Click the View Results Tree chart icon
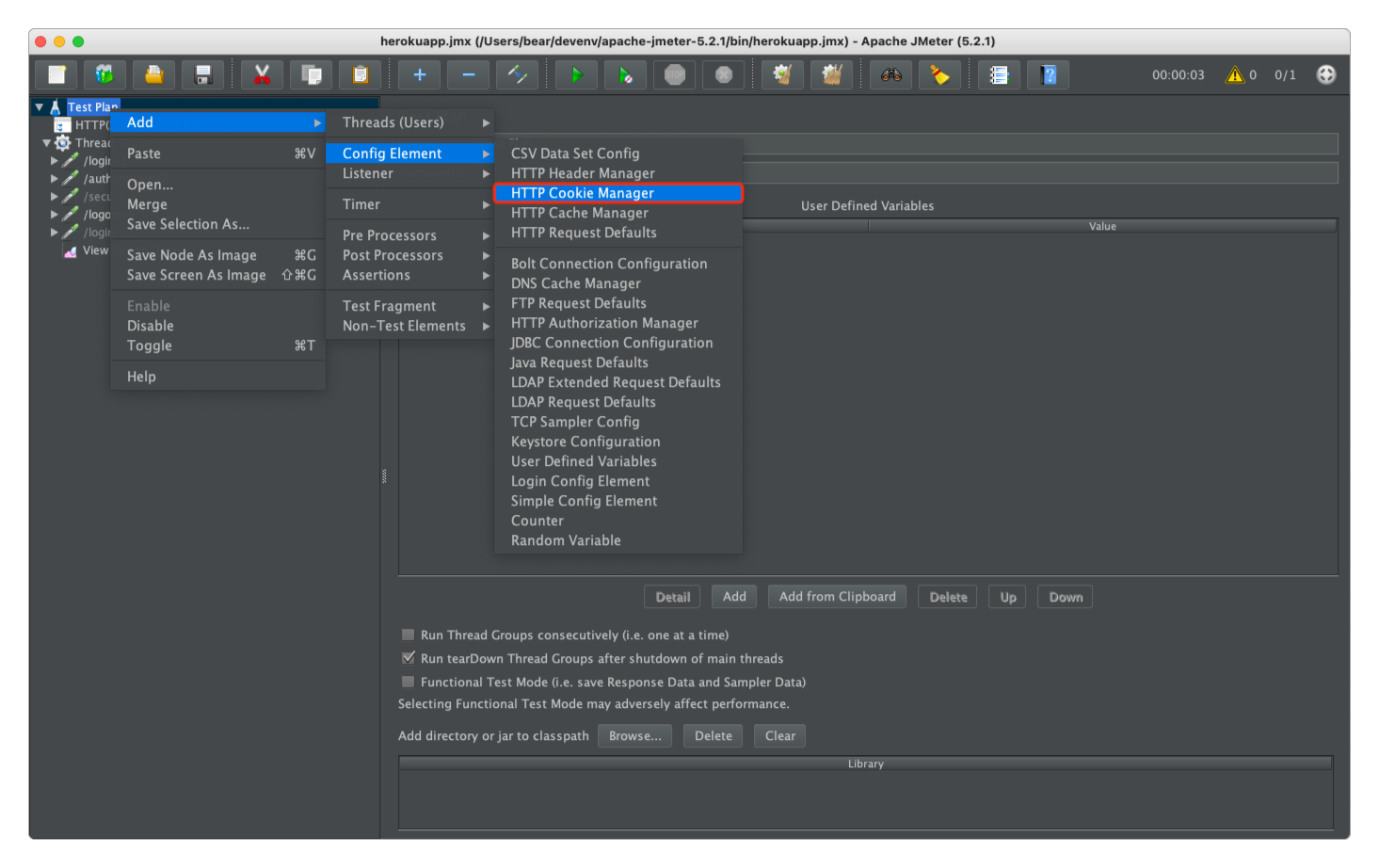Screen dimensions: 1379x868 pyautogui.click(x=71, y=250)
